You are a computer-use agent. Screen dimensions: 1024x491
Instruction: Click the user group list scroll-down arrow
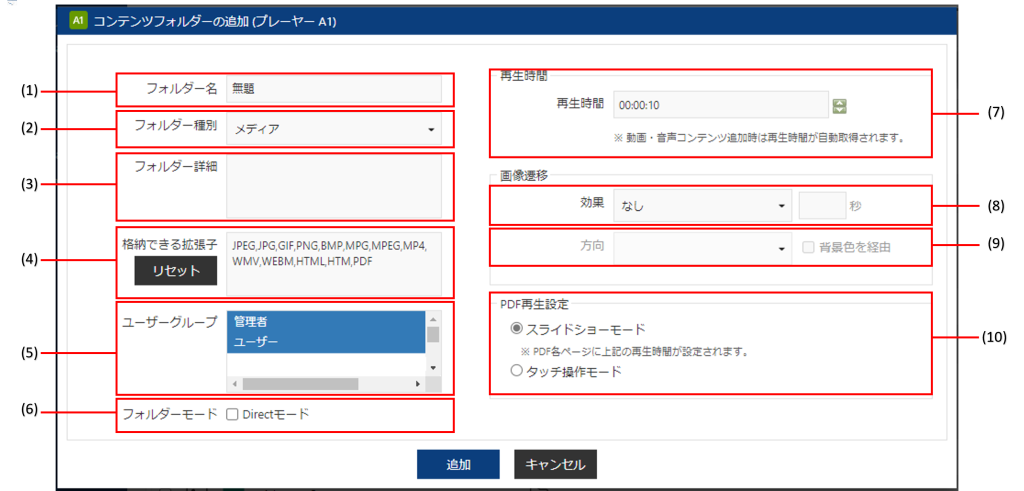click(433, 367)
